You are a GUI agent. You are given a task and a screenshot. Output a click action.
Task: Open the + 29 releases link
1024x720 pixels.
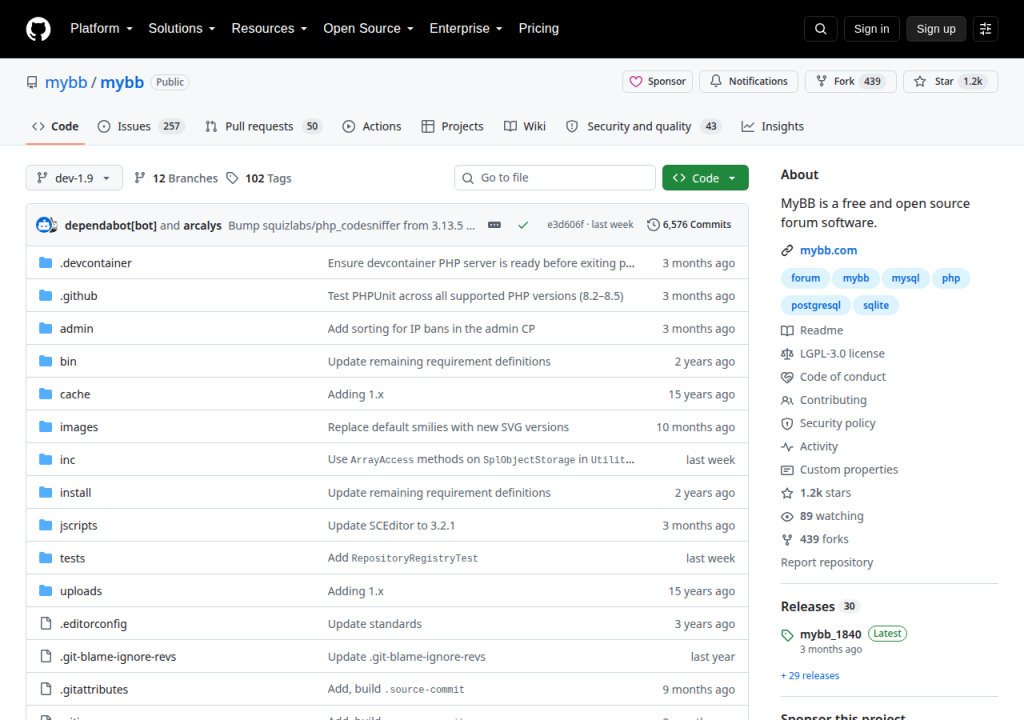[810, 676]
